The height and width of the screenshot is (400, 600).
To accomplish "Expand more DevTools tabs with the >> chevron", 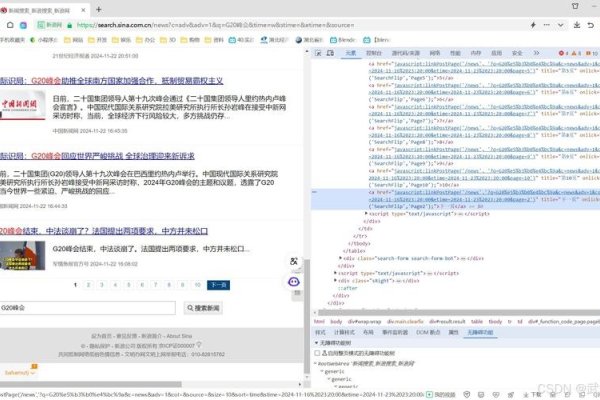I will [536, 53].
